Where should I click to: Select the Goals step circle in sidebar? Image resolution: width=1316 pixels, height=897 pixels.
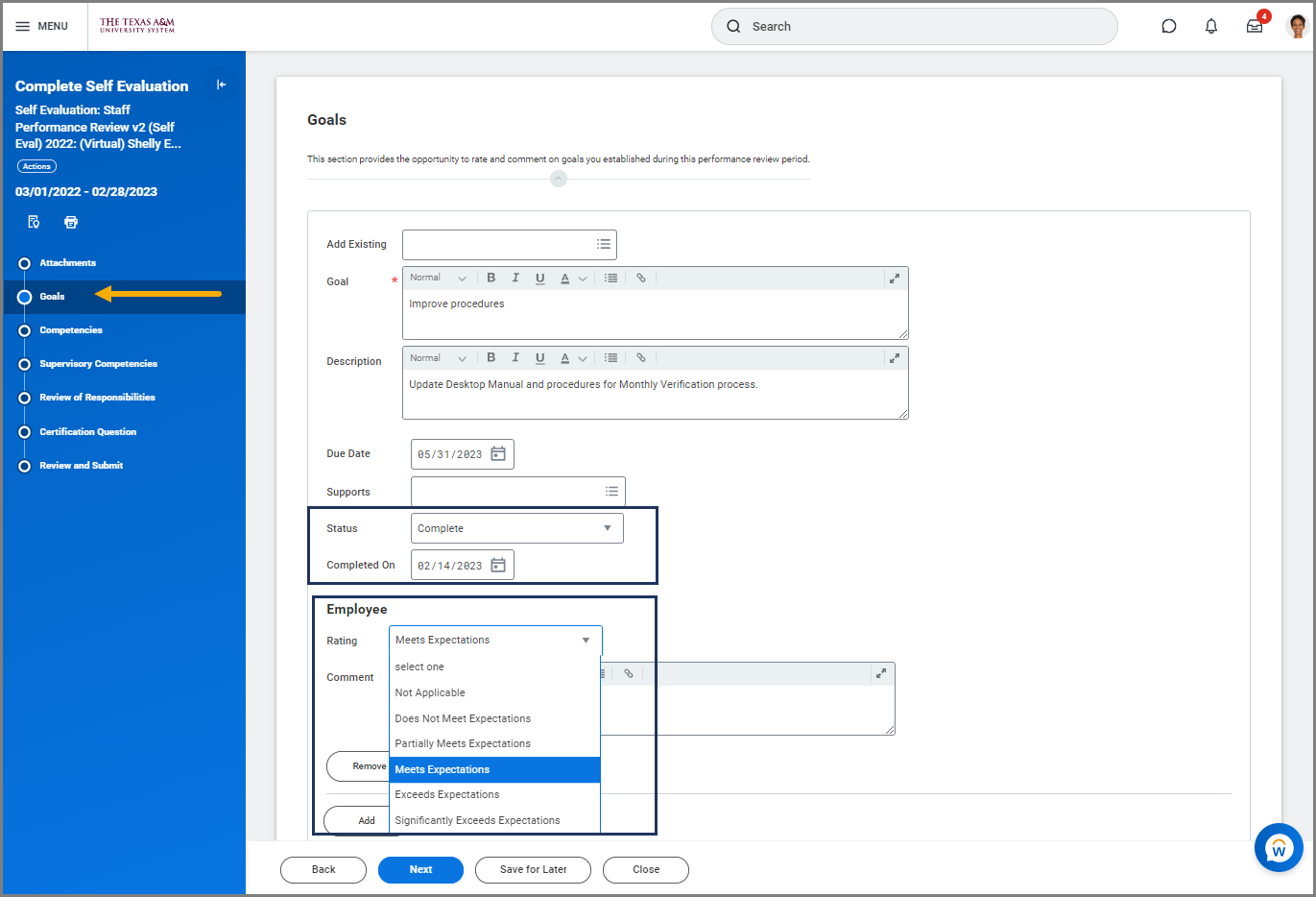(x=23, y=296)
